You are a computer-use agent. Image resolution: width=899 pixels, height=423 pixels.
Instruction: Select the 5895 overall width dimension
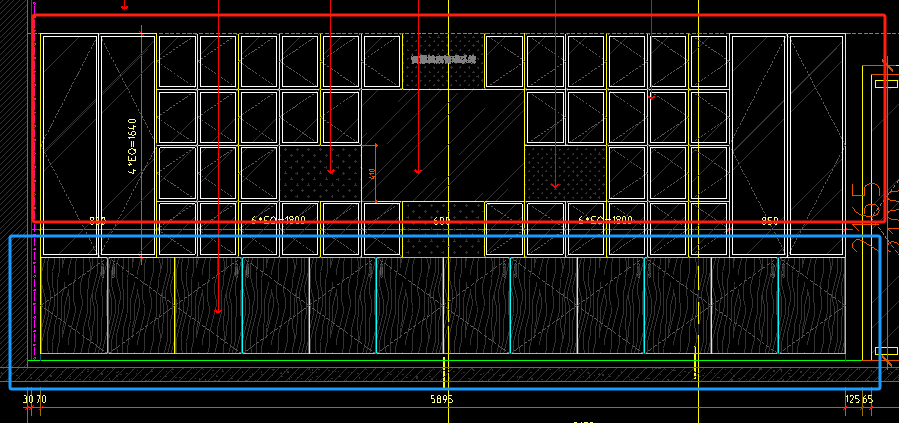coord(441,400)
